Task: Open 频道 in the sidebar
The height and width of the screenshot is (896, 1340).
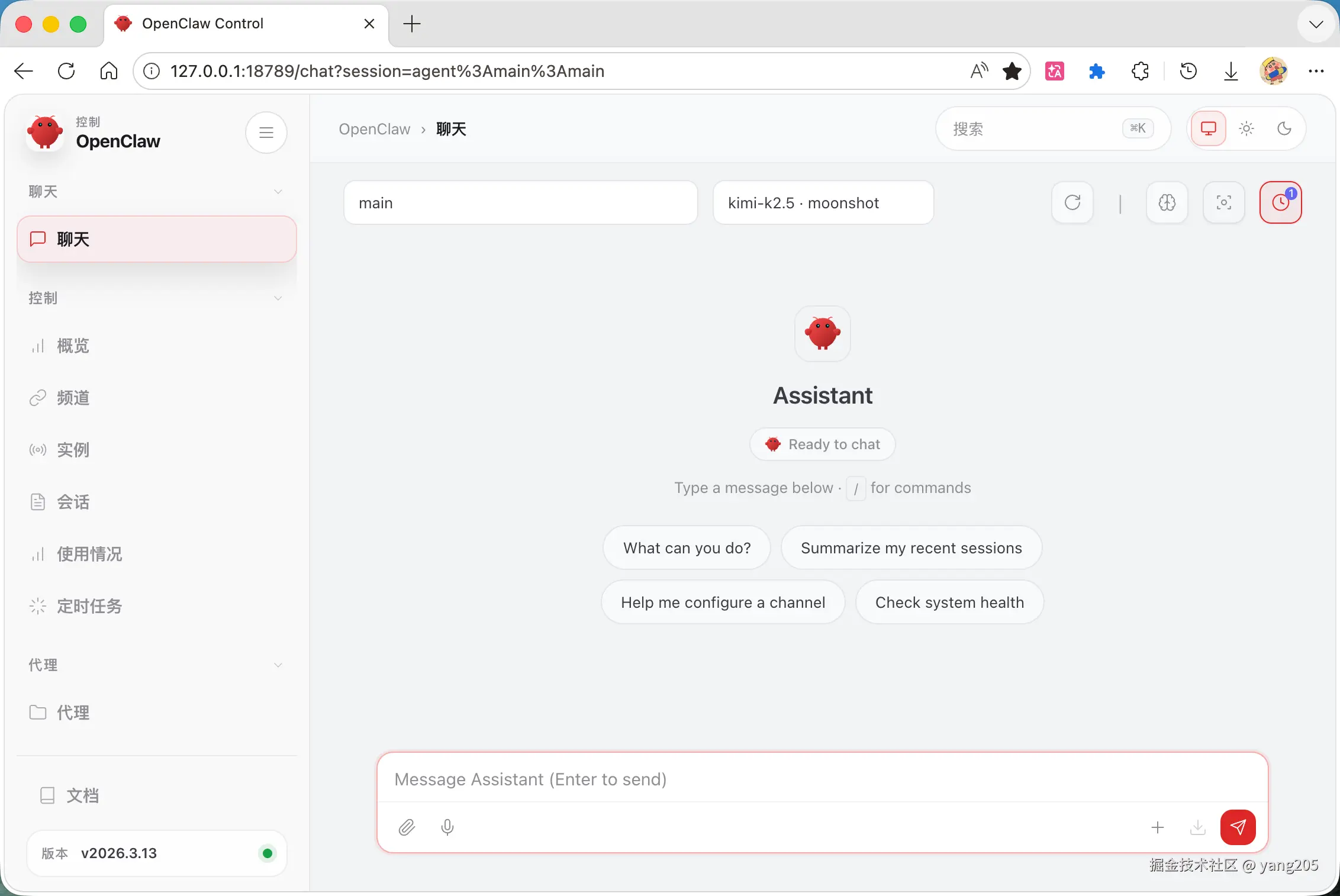Action: pos(73,398)
